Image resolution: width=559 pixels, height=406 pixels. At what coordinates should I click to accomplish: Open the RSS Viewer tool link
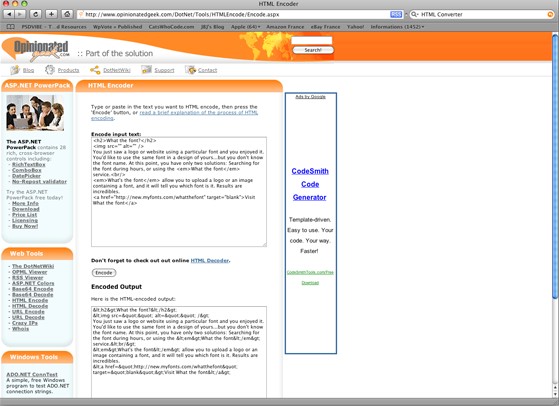click(x=27, y=278)
